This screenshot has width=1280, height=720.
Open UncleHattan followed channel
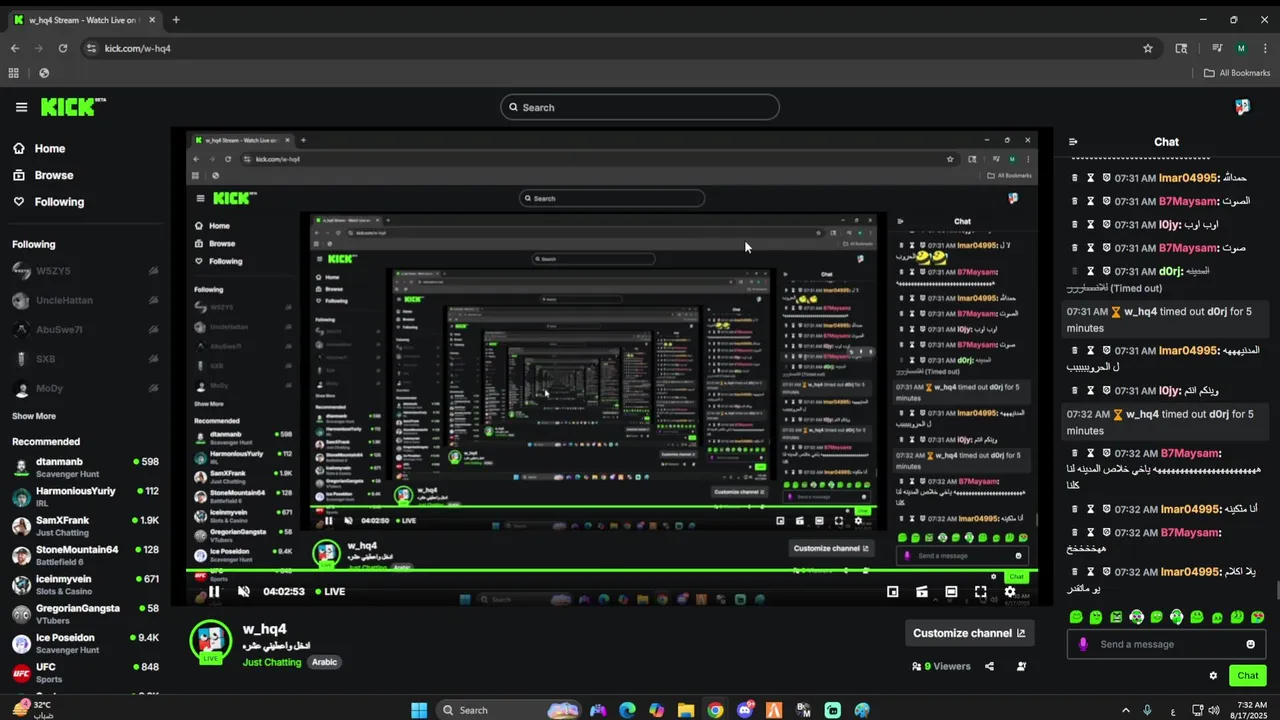[85, 300]
